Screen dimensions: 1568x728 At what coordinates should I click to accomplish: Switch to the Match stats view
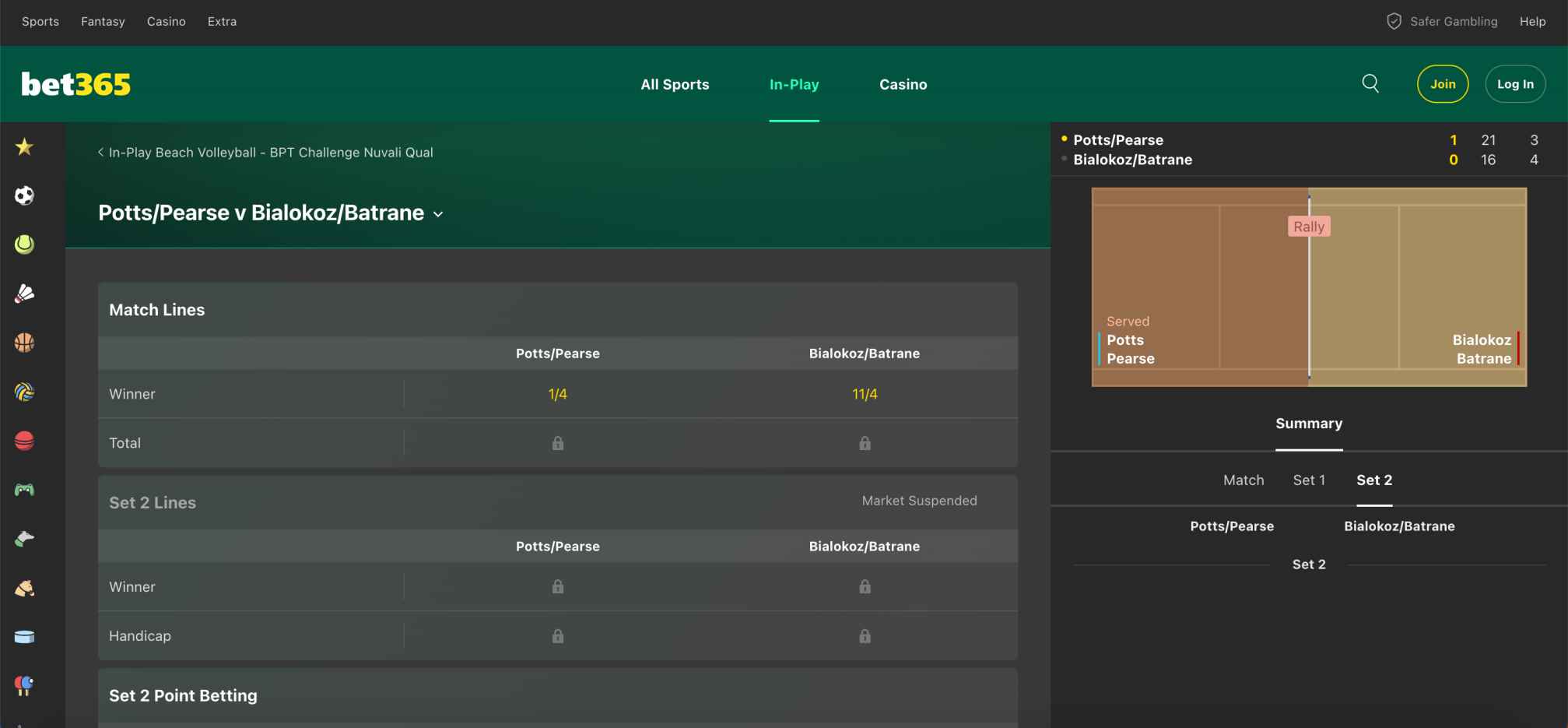[1244, 480]
